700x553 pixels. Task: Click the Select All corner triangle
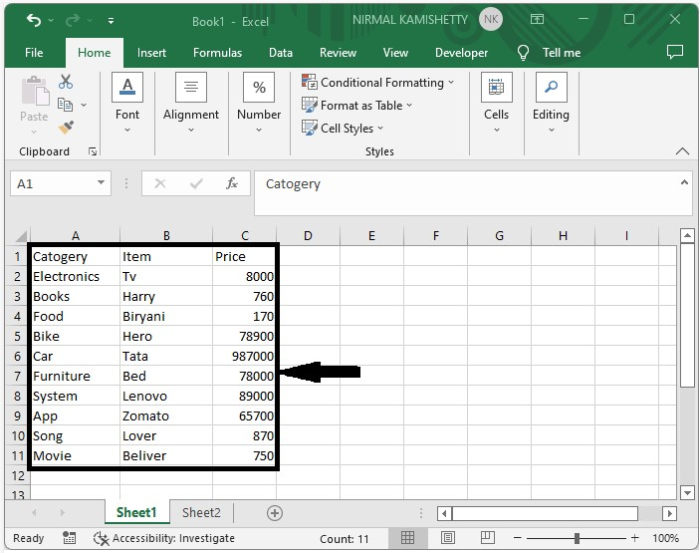pyautogui.click(x=21, y=235)
